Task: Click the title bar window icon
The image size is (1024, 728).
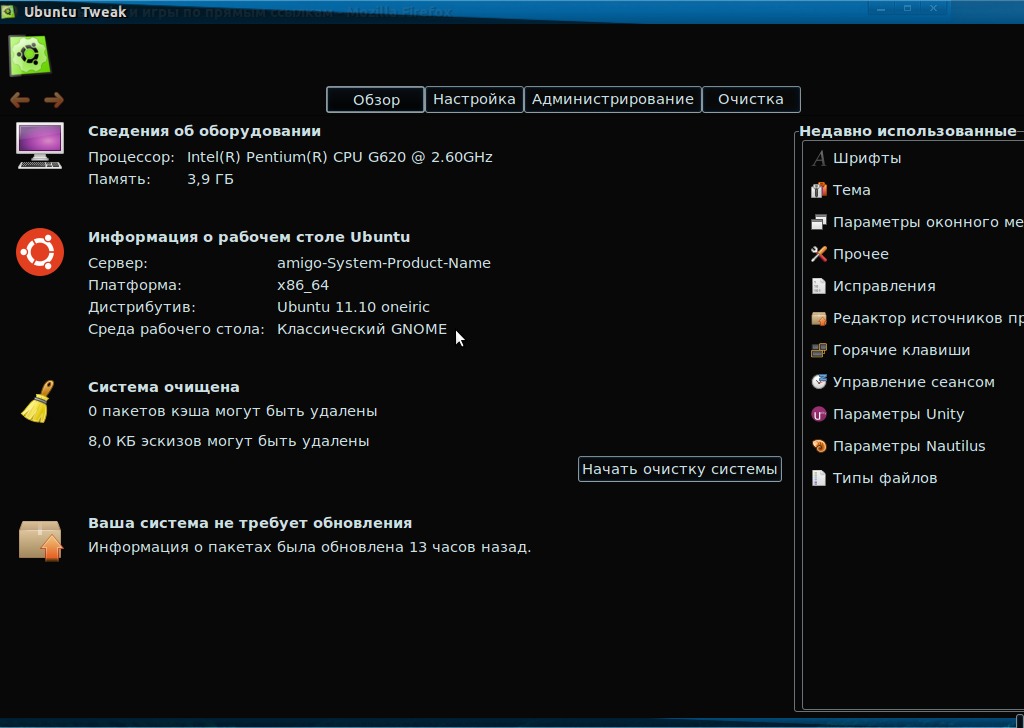Action: pos(8,12)
